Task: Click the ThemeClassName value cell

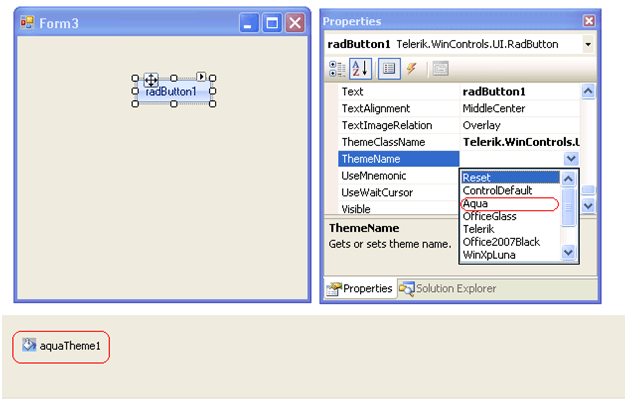Action: tap(520, 142)
